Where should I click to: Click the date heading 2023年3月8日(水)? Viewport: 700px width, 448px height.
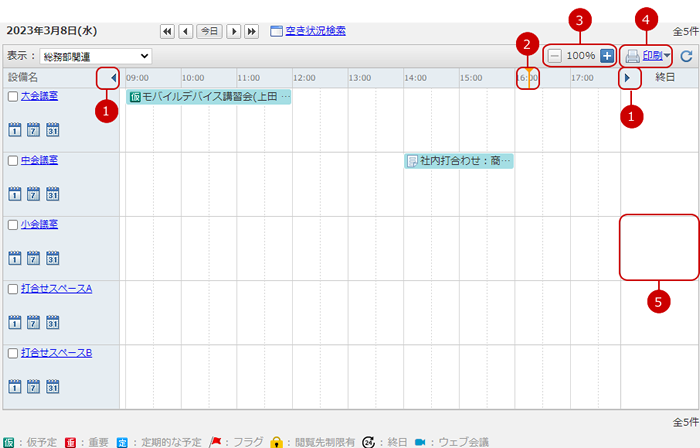pos(52,31)
